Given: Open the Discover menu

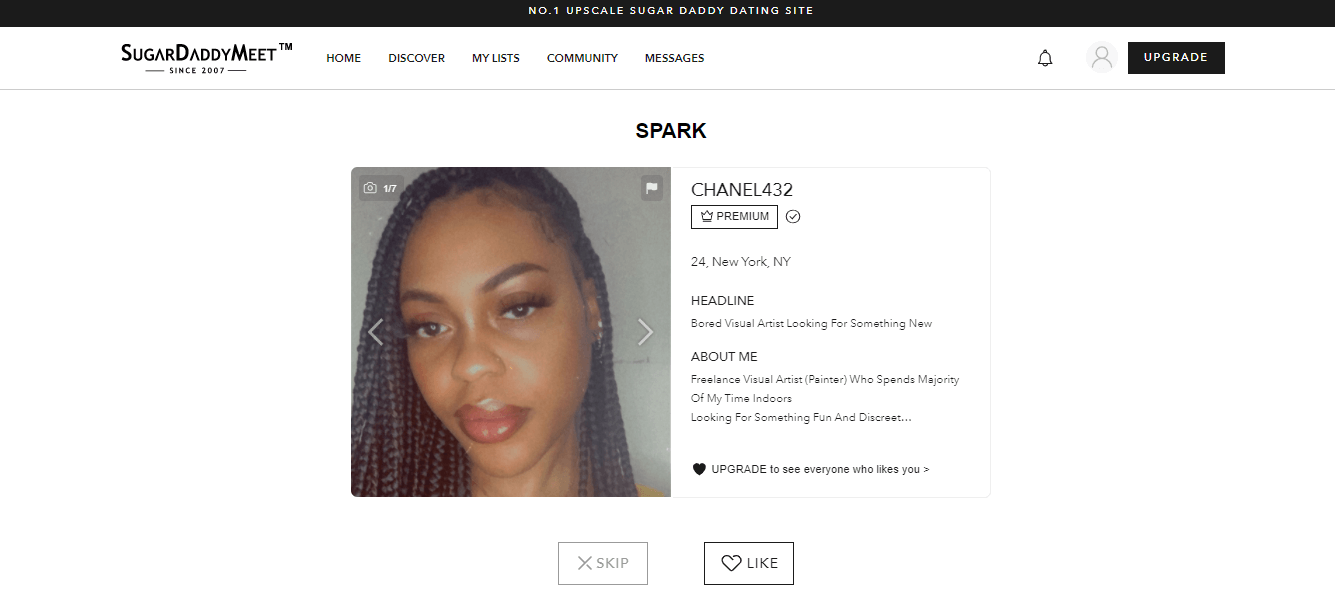Looking at the screenshot, I should [x=416, y=58].
